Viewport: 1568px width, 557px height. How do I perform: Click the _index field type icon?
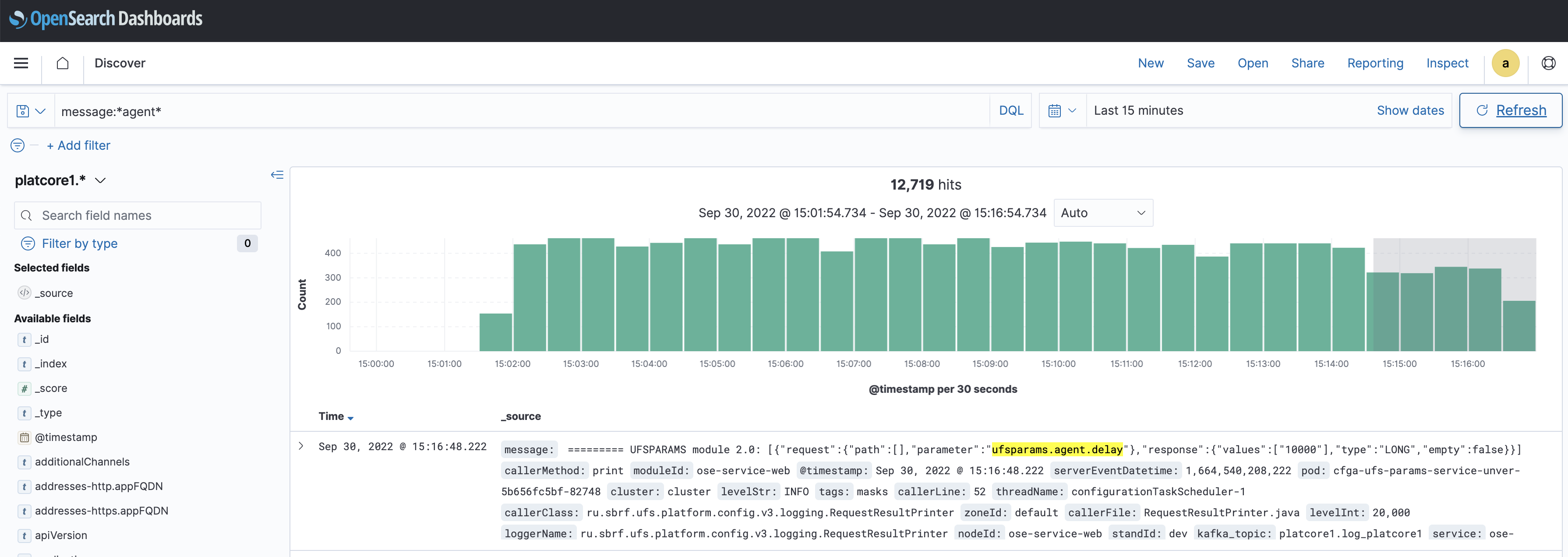(25, 364)
